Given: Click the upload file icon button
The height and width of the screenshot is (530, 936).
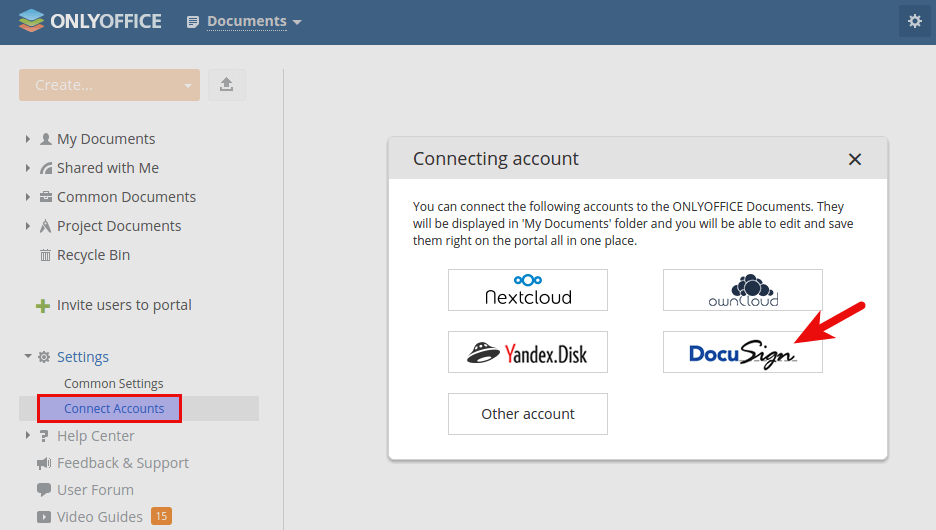Looking at the screenshot, I should click(227, 85).
